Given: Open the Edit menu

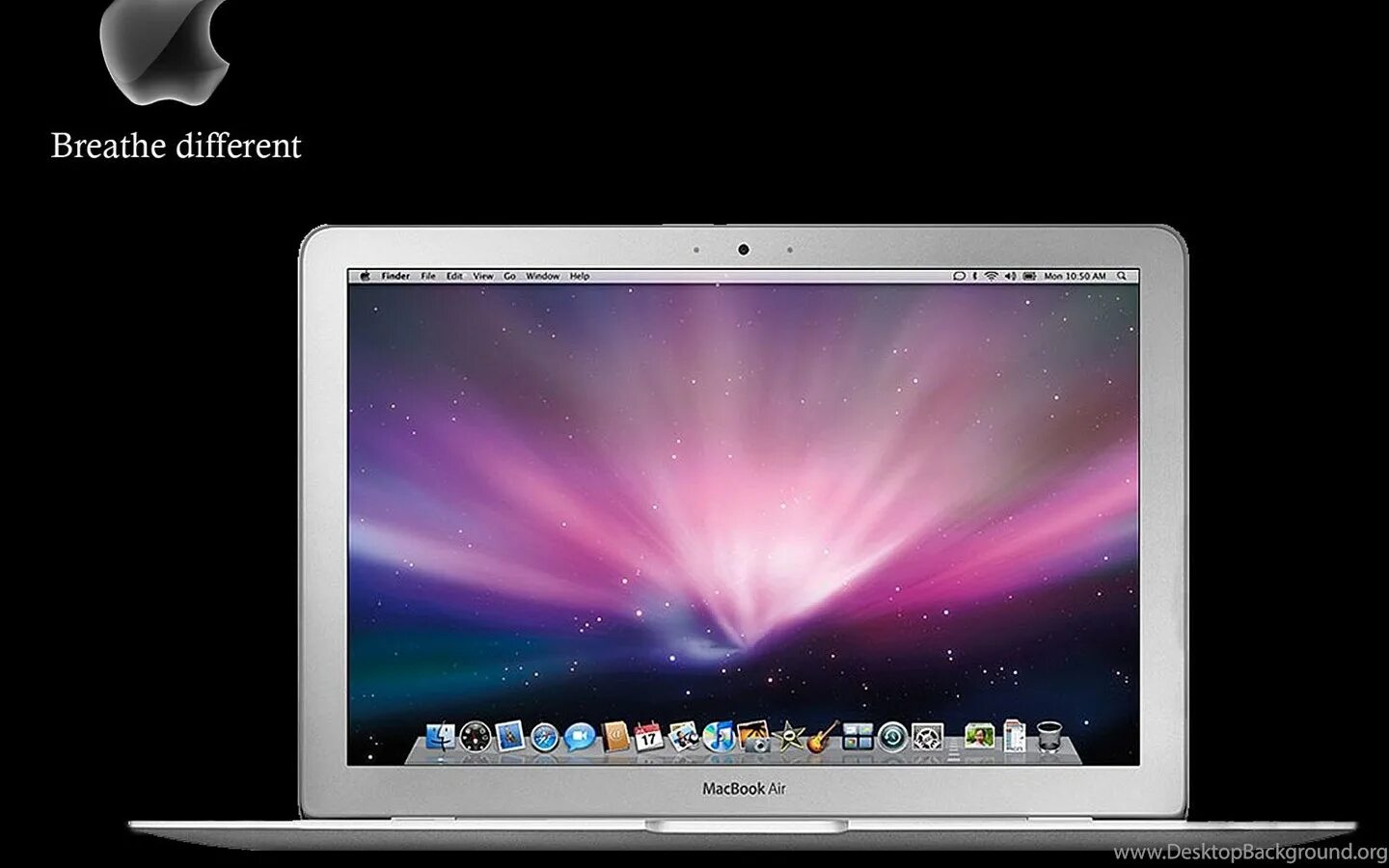Looking at the screenshot, I should pos(454,276).
